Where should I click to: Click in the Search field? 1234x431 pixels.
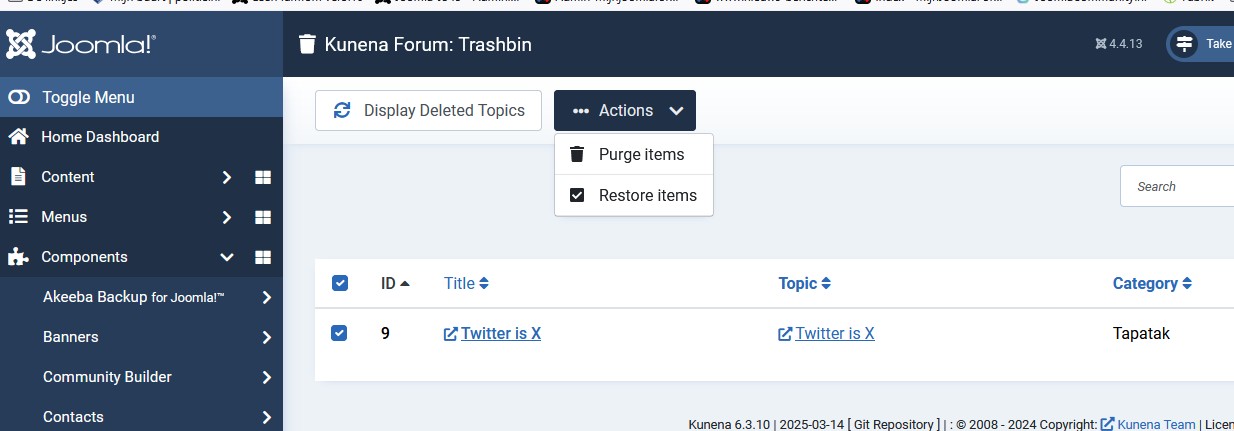tap(1177, 186)
